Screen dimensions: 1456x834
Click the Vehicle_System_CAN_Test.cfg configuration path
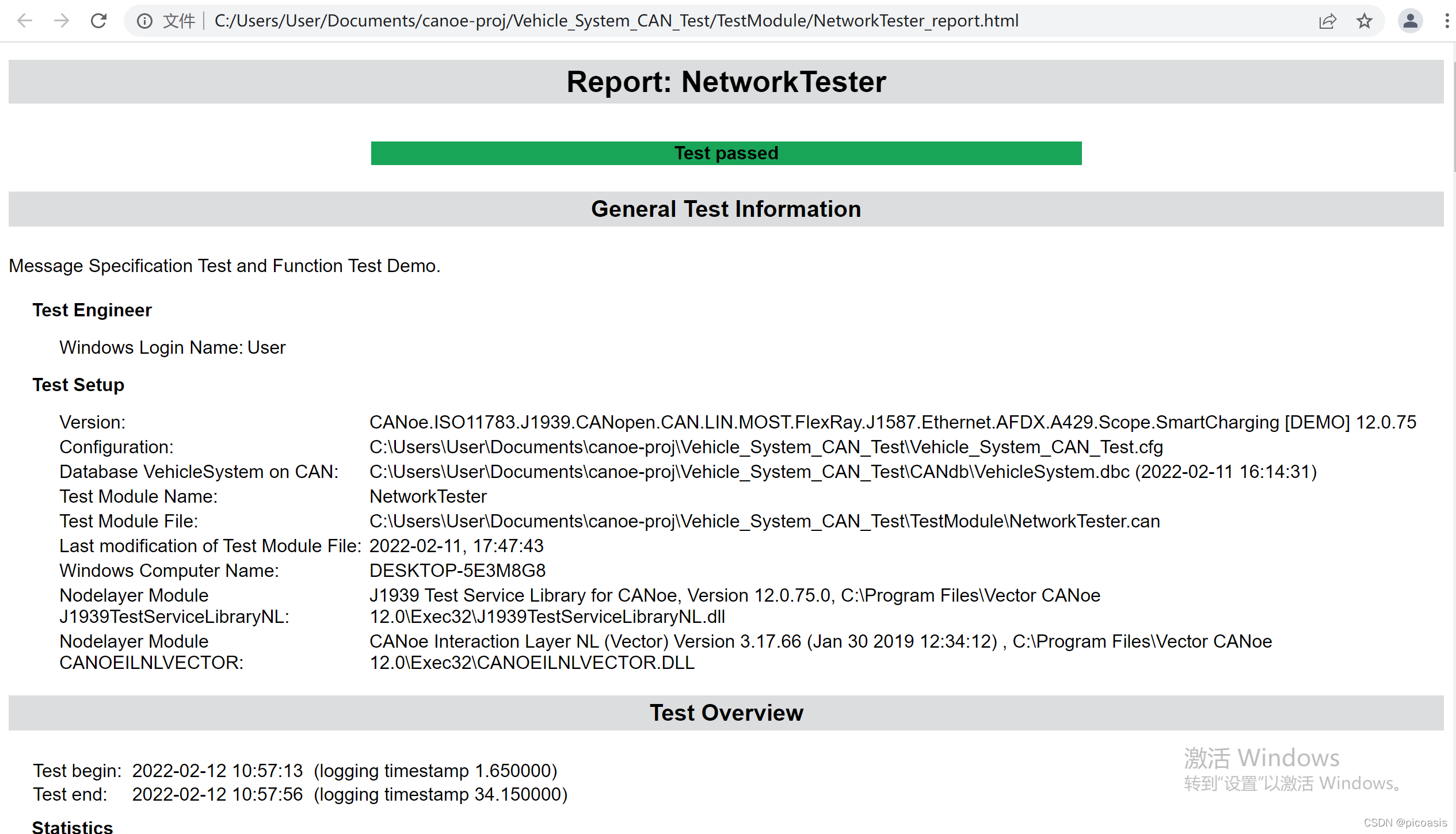[x=765, y=447]
